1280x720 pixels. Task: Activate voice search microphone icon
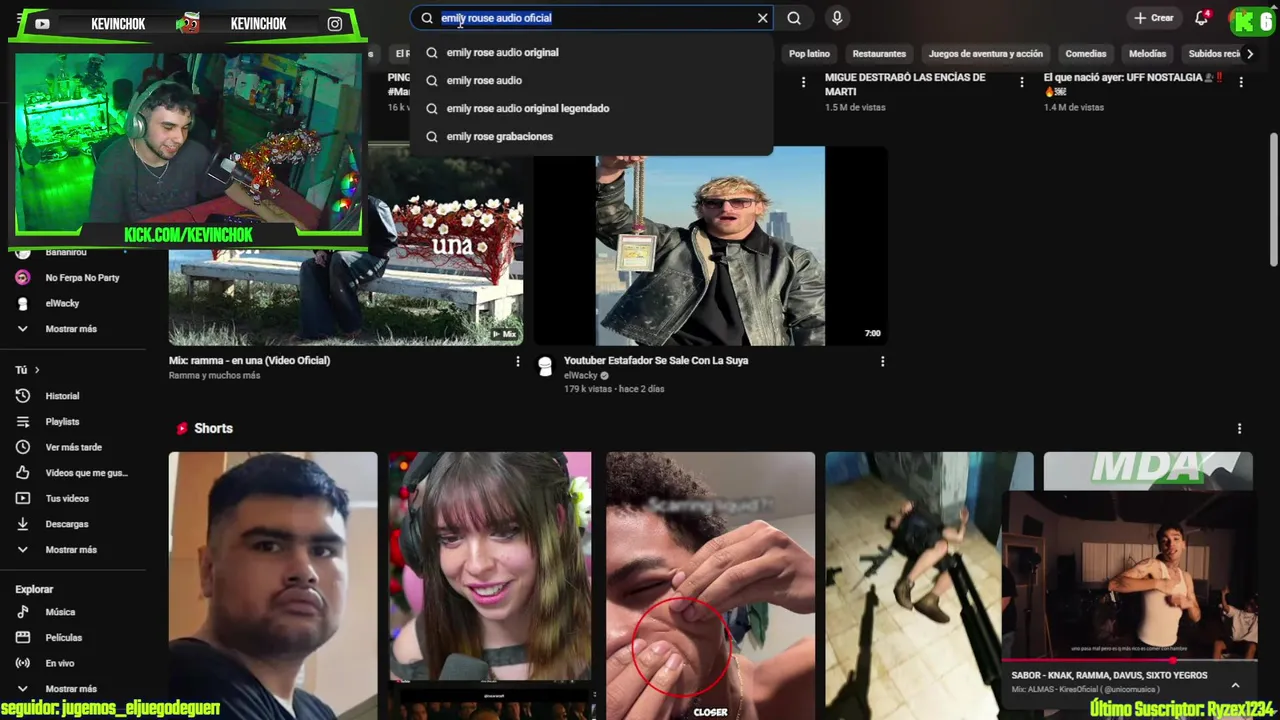pos(837,18)
